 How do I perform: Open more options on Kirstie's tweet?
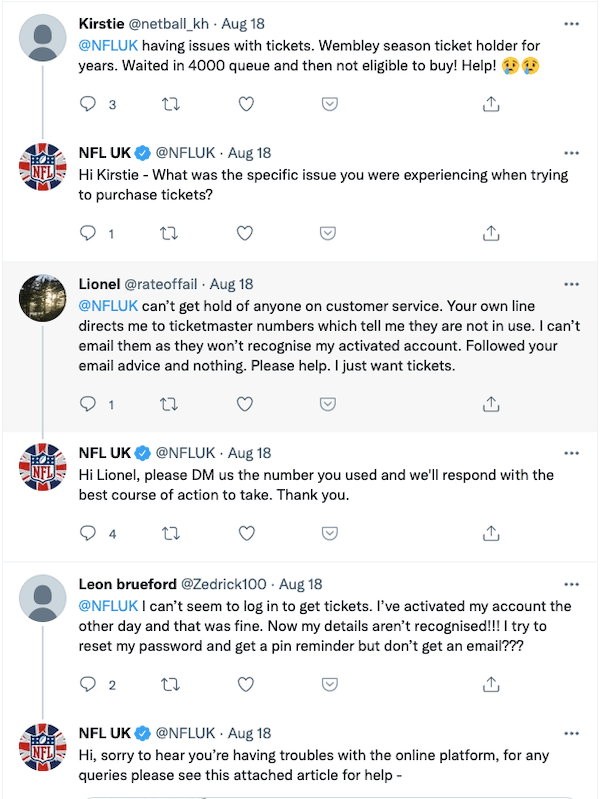571,24
